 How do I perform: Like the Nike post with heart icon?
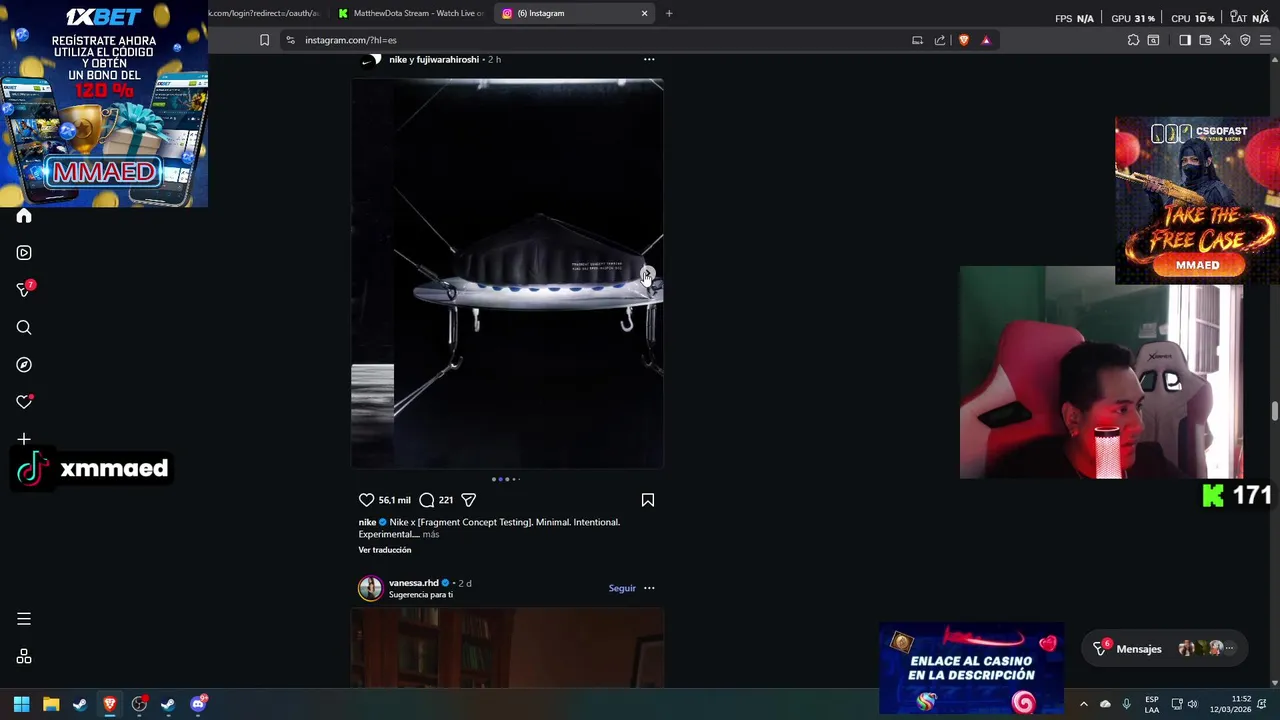click(x=366, y=500)
